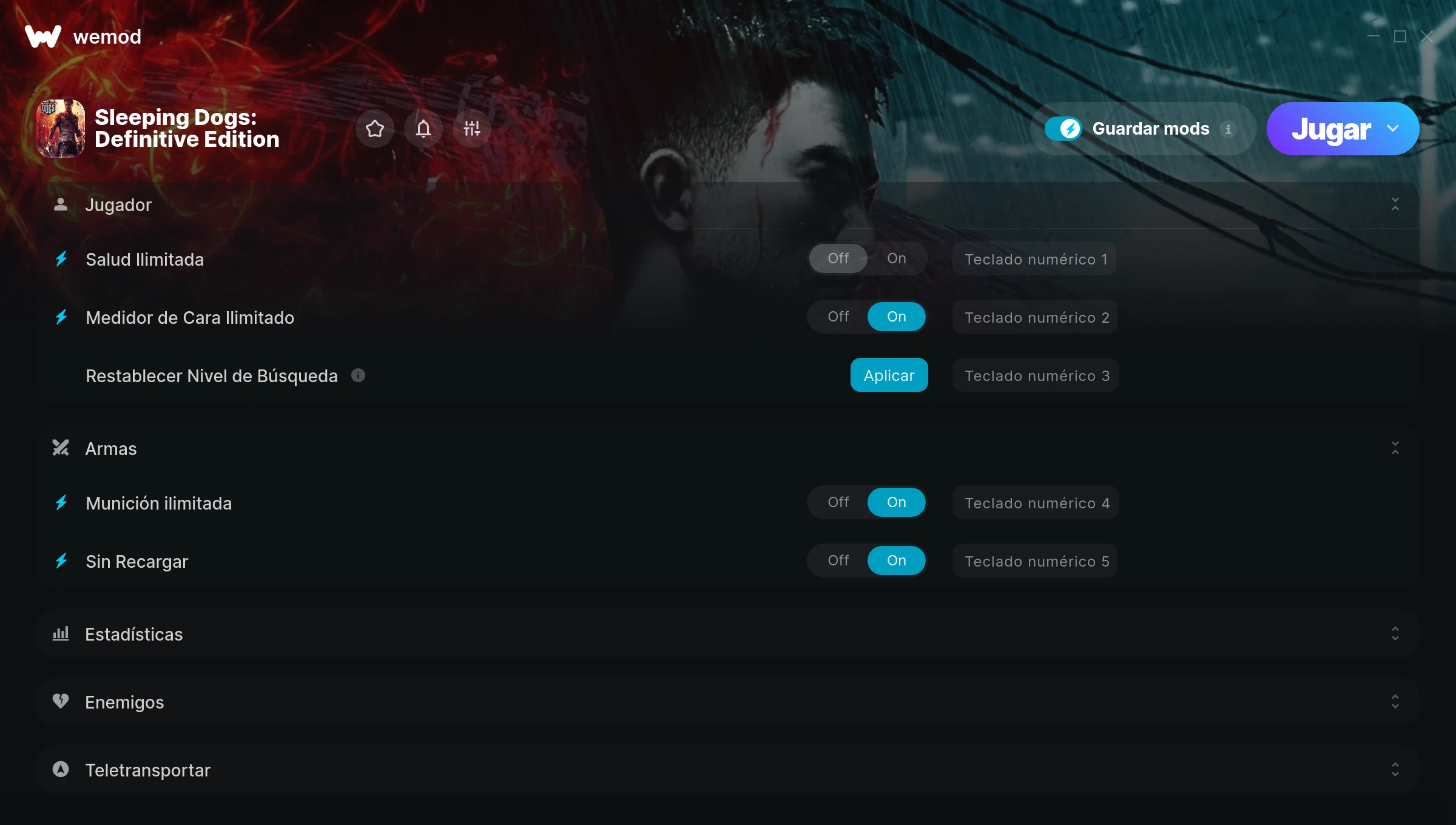
Task: Open the notifications bell icon
Action: click(423, 129)
